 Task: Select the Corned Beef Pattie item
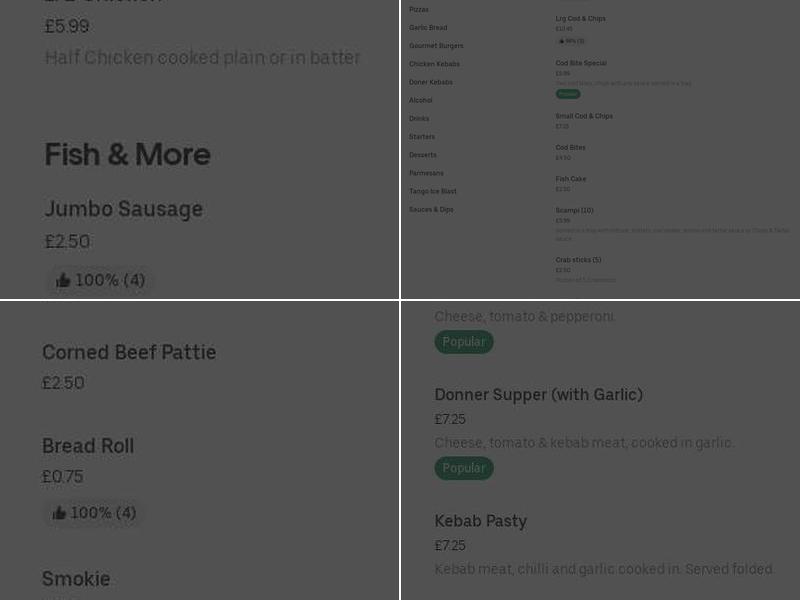(x=129, y=352)
